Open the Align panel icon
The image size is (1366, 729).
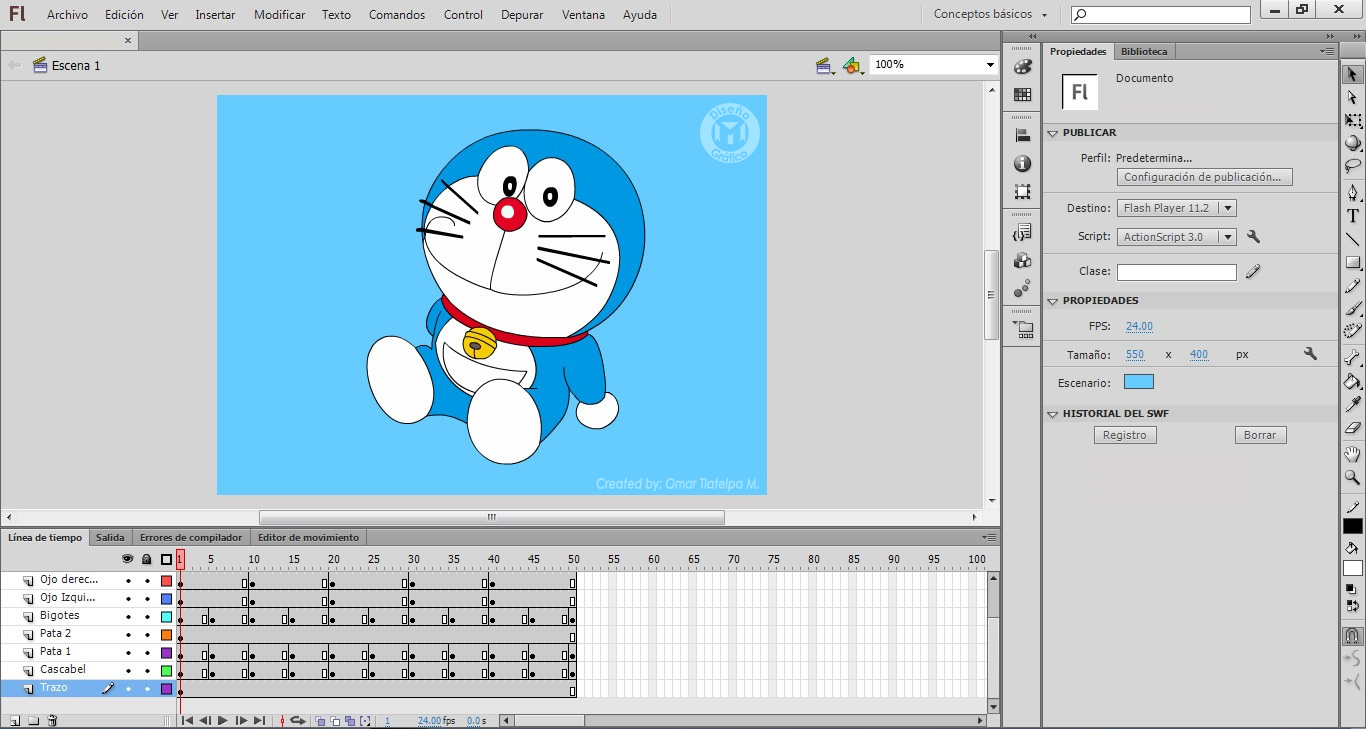(x=1022, y=136)
